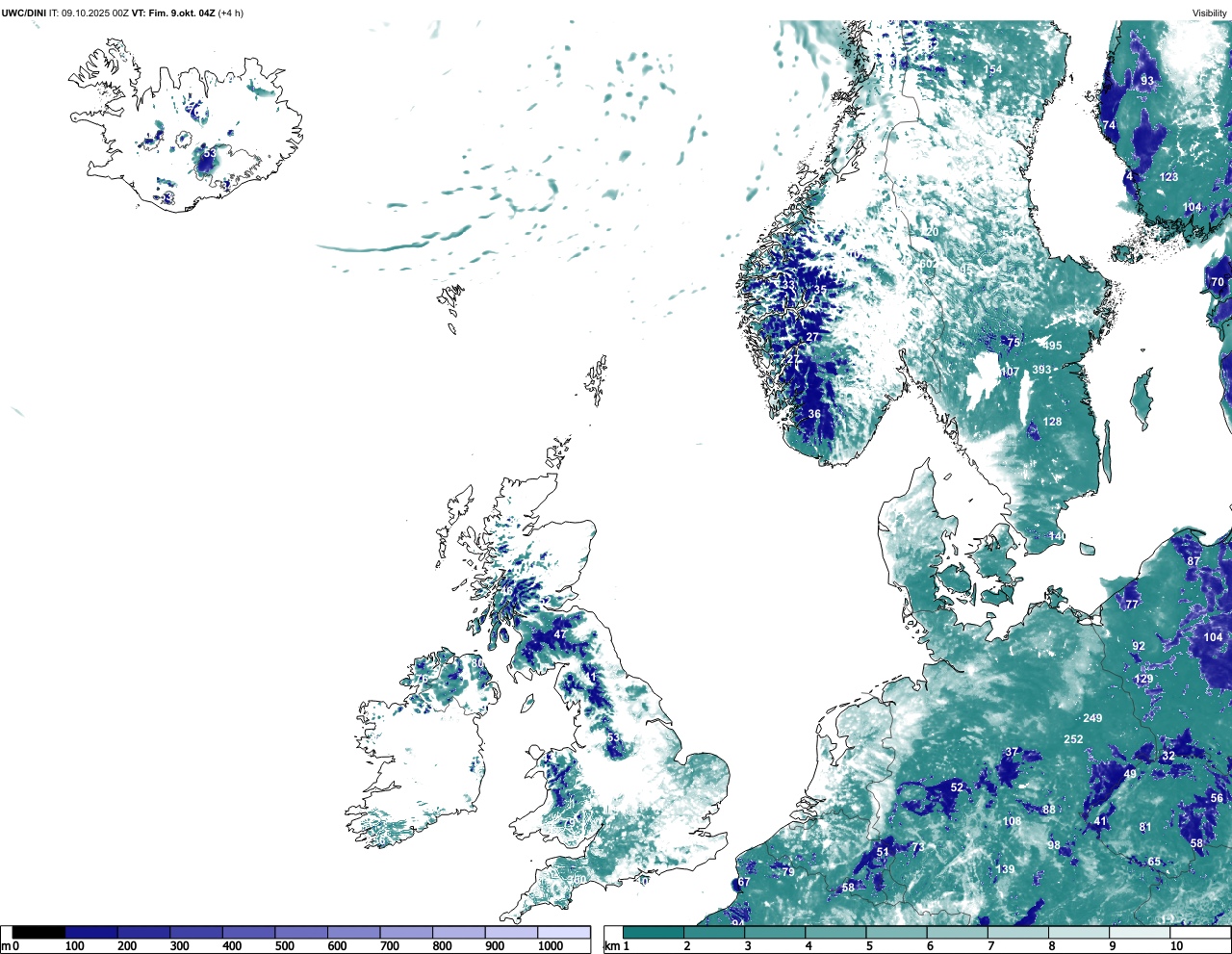Select the 7–8 km legend swatch

[1020, 932]
